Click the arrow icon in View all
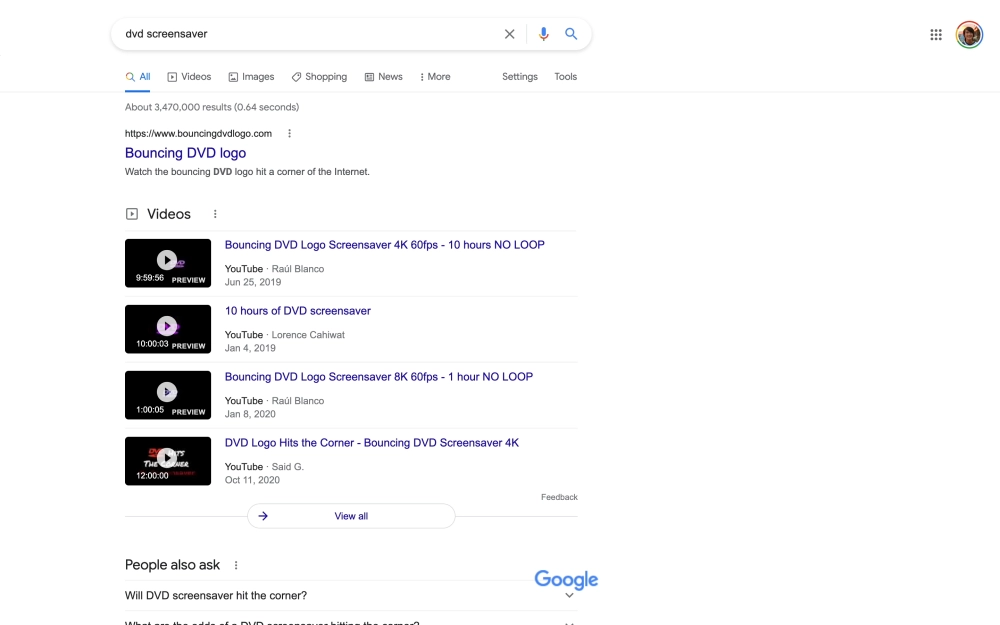The width and height of the screenshot is (1000, 625). point(263,516)
